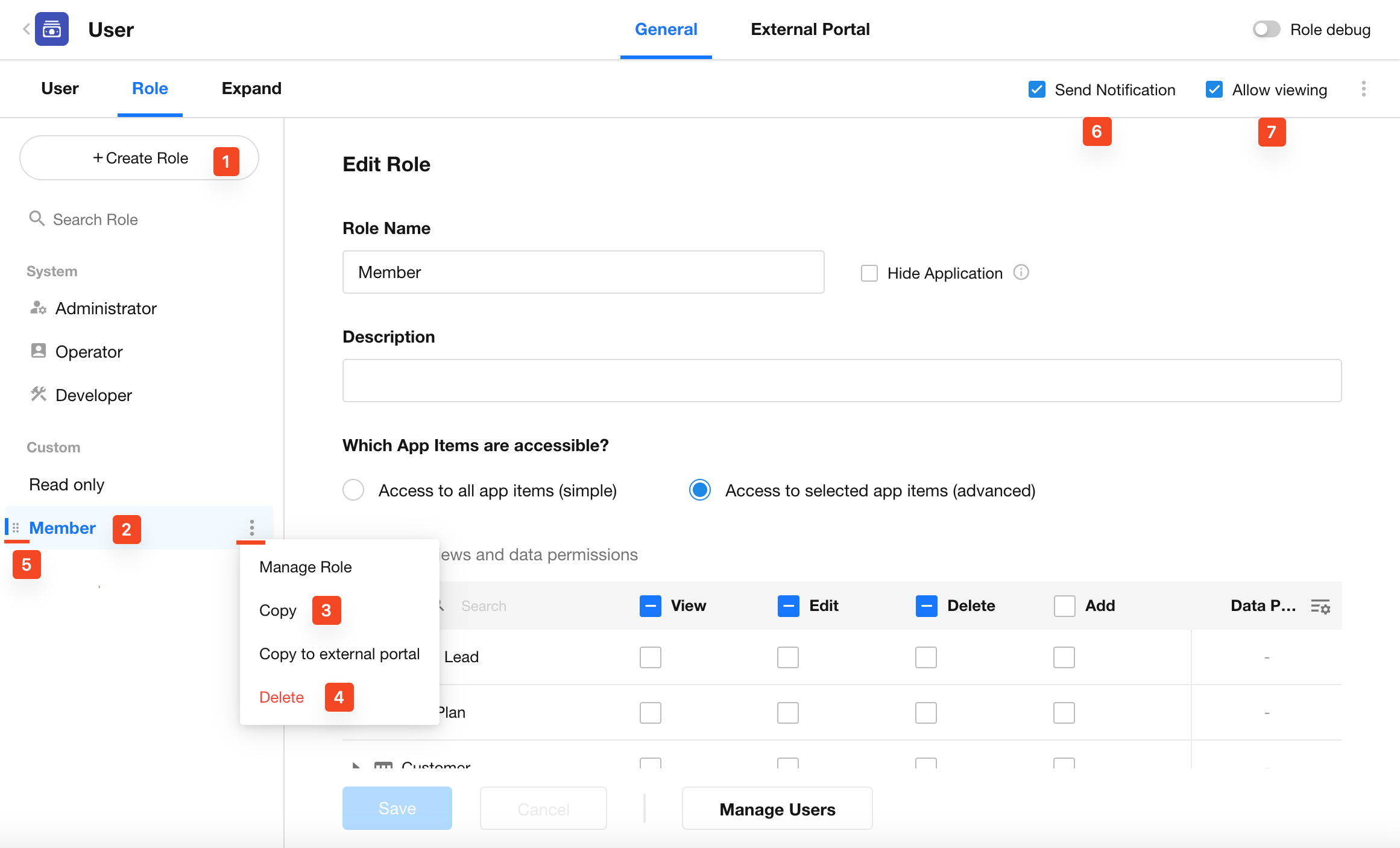Expand the Customer row arrow
1400x848 pixels.
point(356,765)
